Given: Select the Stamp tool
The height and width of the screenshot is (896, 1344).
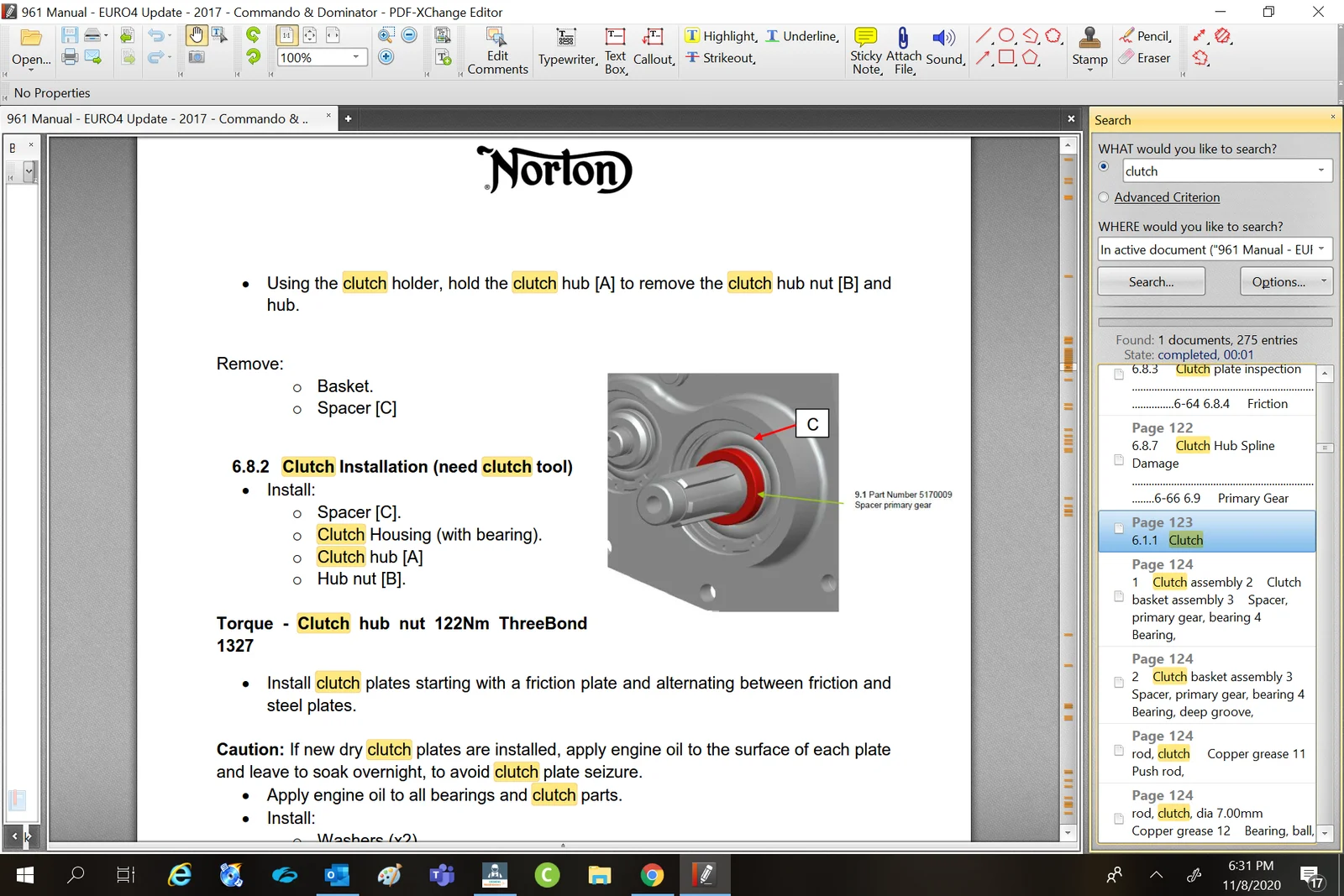Looking at the screenshot, I should (1089, 46).
